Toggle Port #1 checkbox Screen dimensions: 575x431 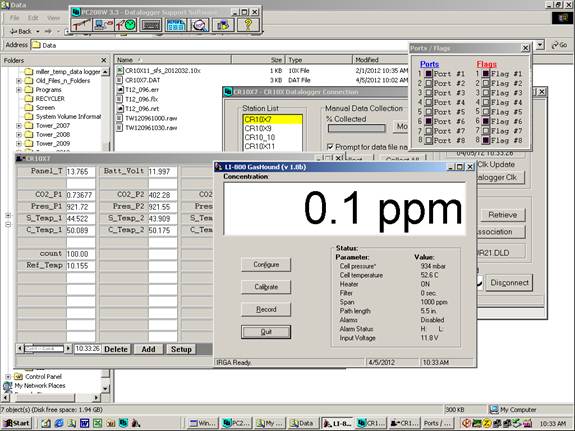point(428,74)
